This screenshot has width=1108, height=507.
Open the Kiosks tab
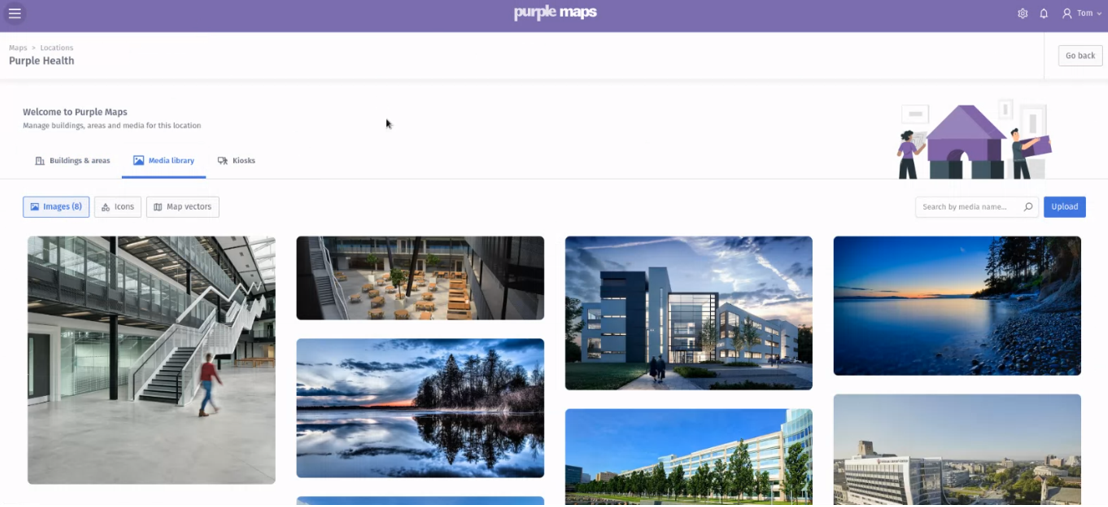(237, 161)
